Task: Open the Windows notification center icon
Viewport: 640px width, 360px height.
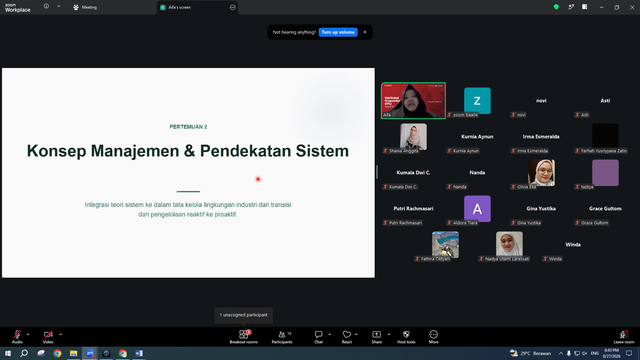Action: pyautogui.click(x=629, y=353)
